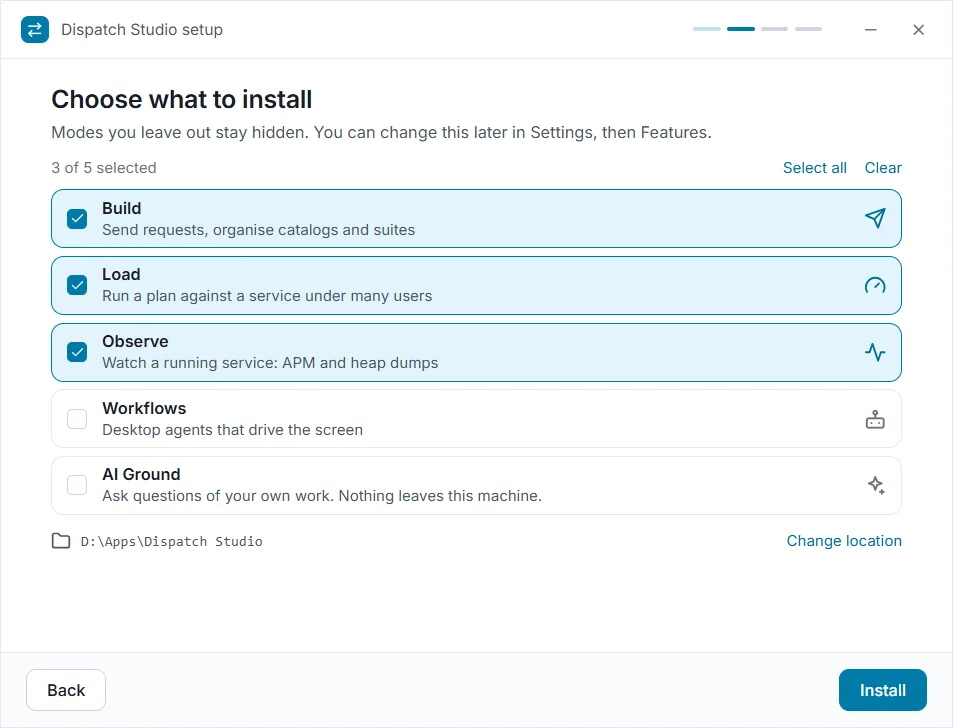
Task: Open Change location link
Action: [x=844, y=541]
